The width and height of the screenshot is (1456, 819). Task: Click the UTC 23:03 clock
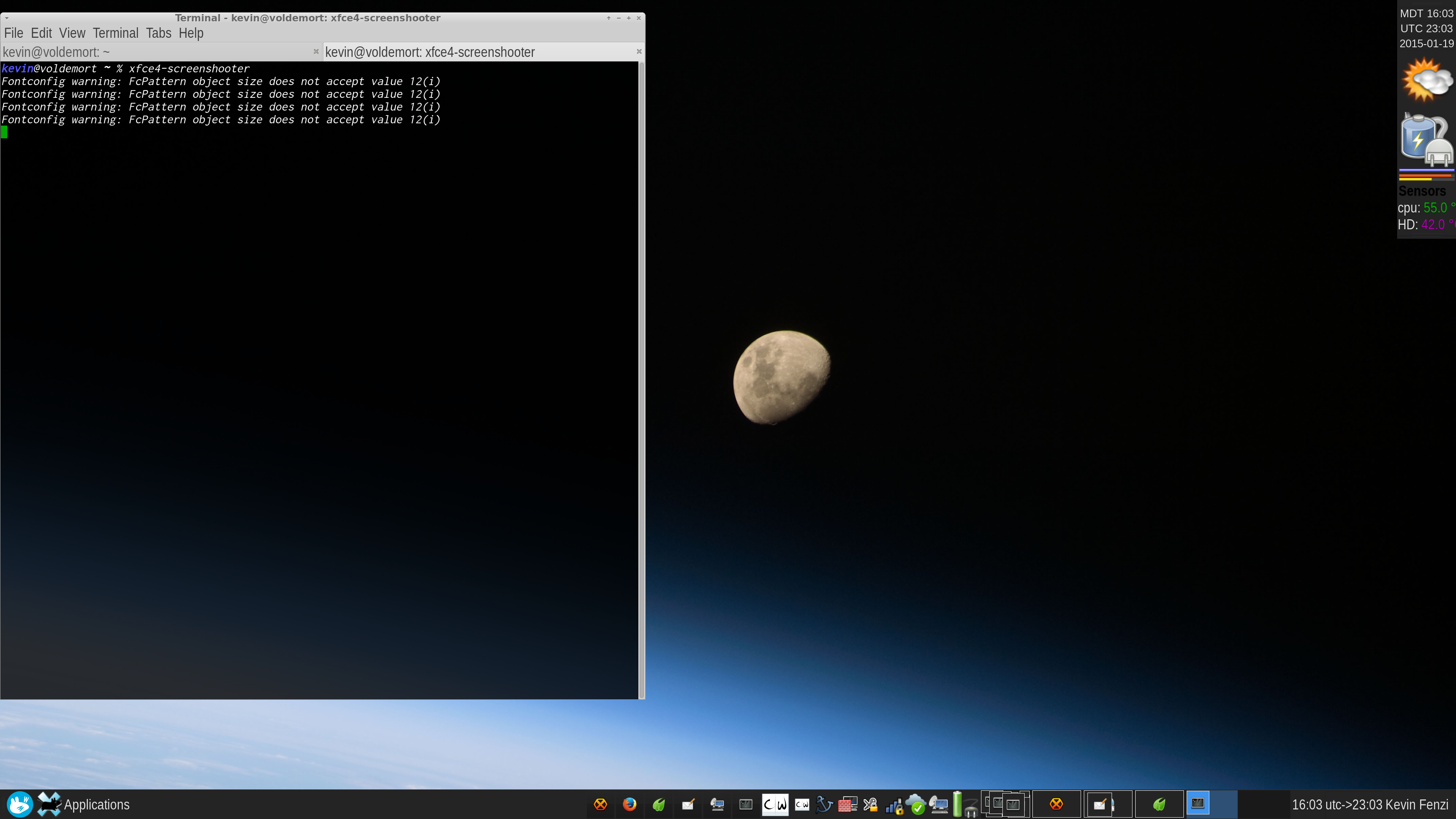tap(1426, 28)
